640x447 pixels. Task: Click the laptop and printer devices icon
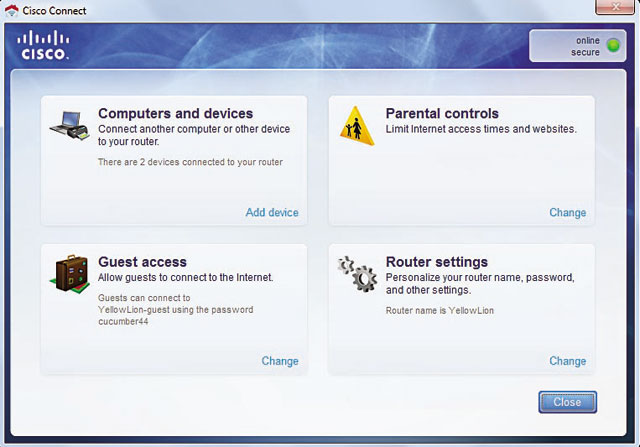pyautogui.click(x=70, y=126)
